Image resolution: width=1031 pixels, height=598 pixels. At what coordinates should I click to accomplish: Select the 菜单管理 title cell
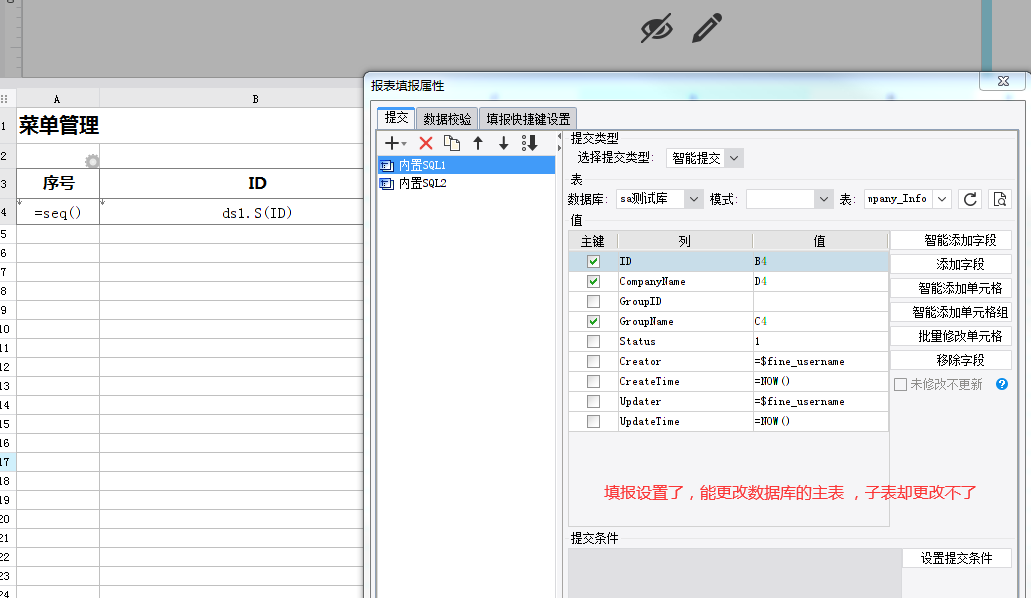coord(59,125)
